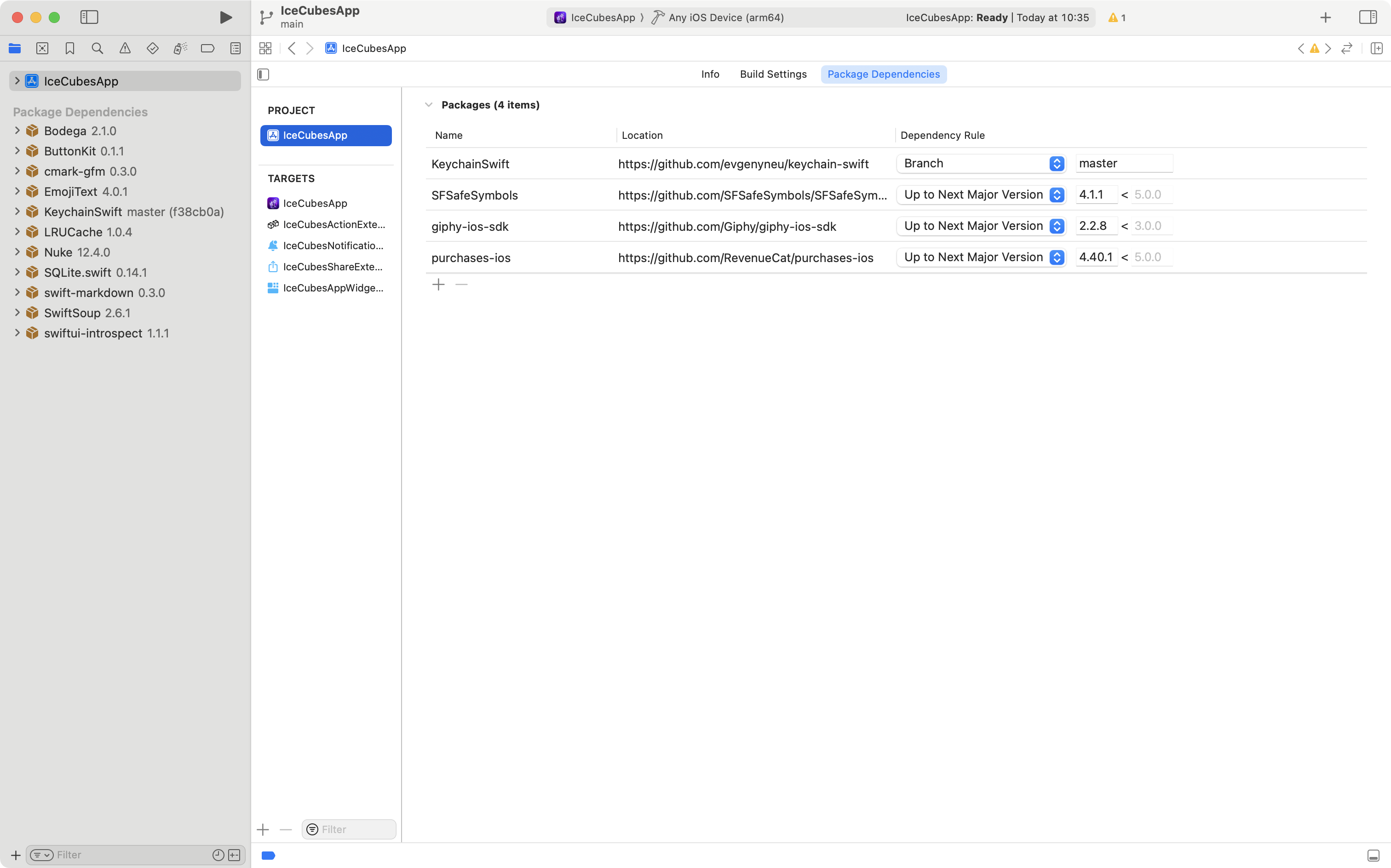Click the yellow warning issue indicator in toolbar

(1116, 17)
